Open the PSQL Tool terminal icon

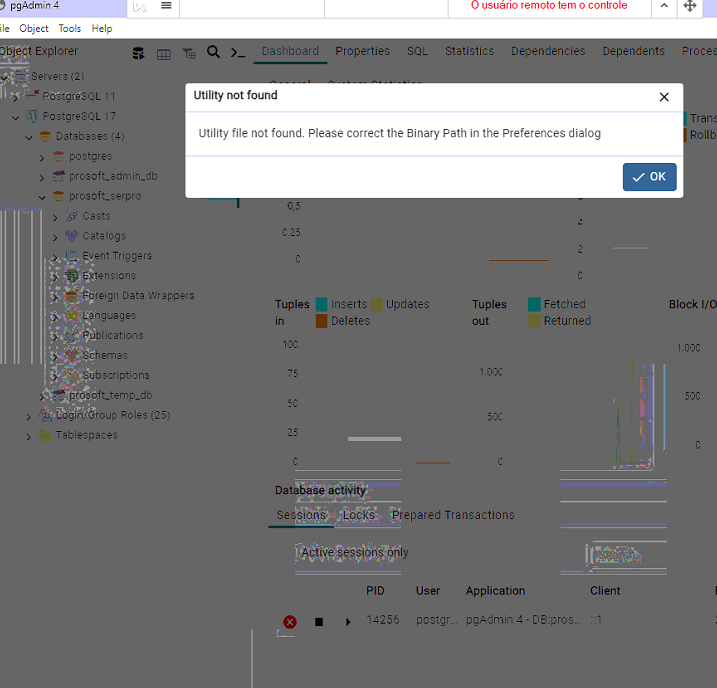pyautogui.click(x=238, y=53)
